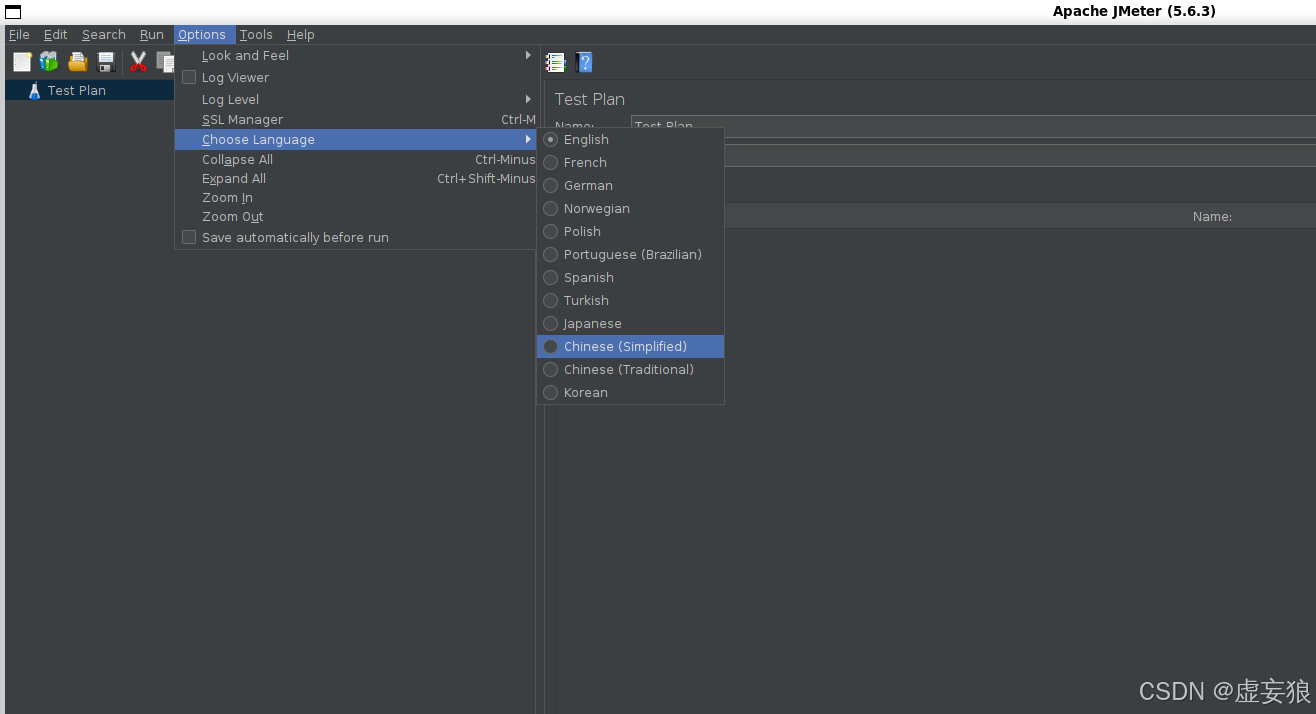Choose Chinese (Simplified) language
This screenshot has height=714, width=1316.
click(x=630, y=346)
